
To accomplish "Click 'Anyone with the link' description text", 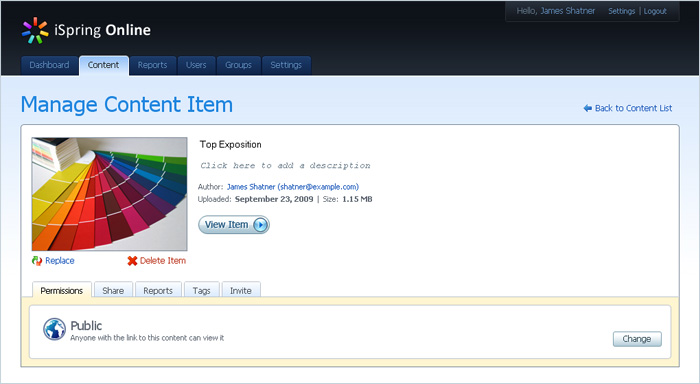I will (x=147, y=338).
